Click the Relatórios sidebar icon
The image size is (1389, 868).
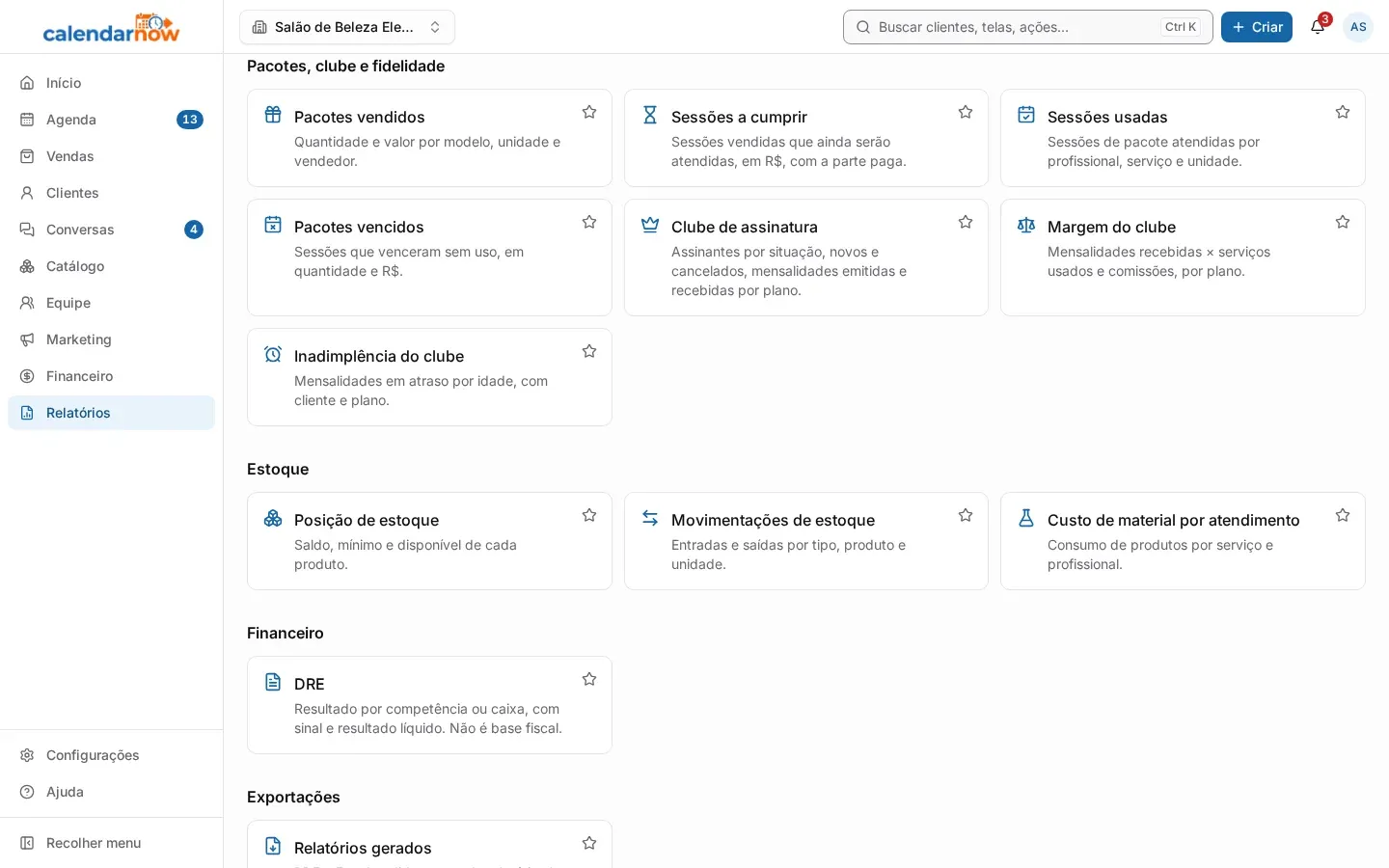[27, 413]
